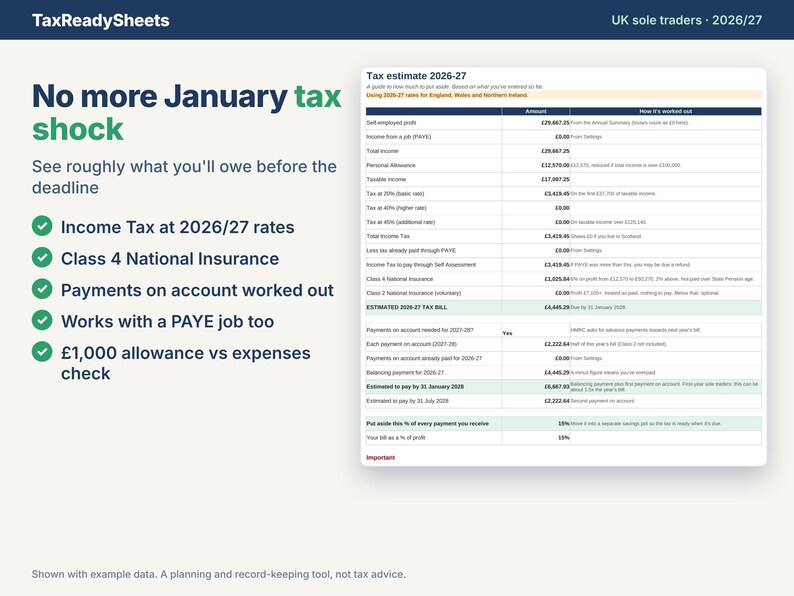The width and height of the screenshot is (794, 596).
Task: Click the TaxReadySheets logo text
Action: click(101, 20)
